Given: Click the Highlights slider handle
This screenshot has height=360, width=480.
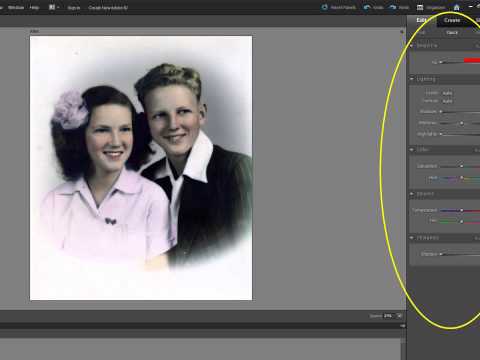Looking at the screenshot, I should coord(441,134).
